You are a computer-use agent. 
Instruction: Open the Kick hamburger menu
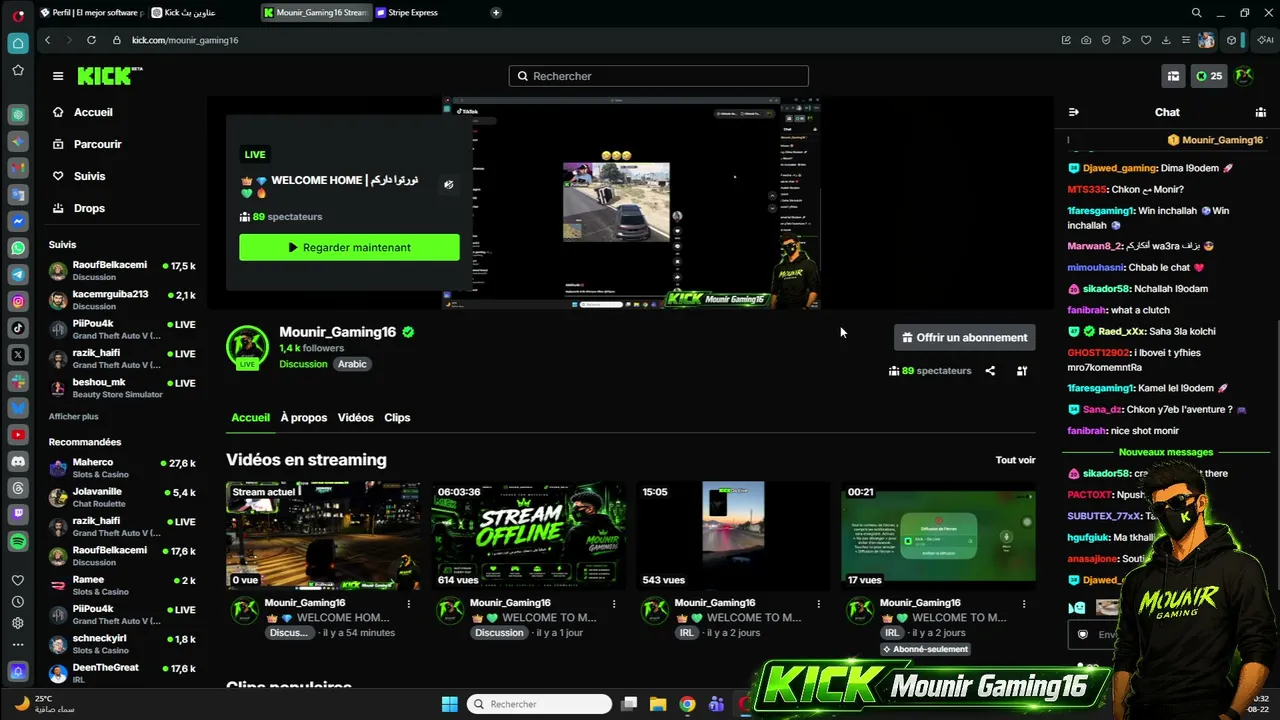pos(58,76)
